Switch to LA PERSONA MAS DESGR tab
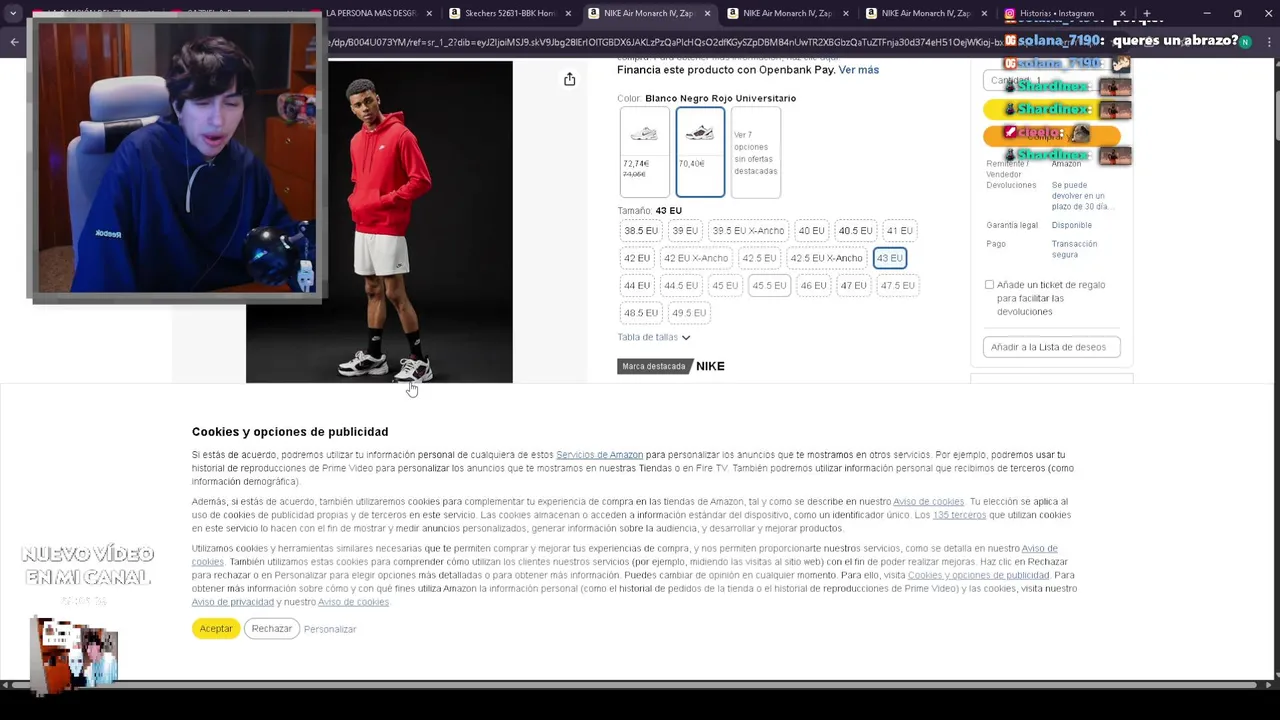 370,14
